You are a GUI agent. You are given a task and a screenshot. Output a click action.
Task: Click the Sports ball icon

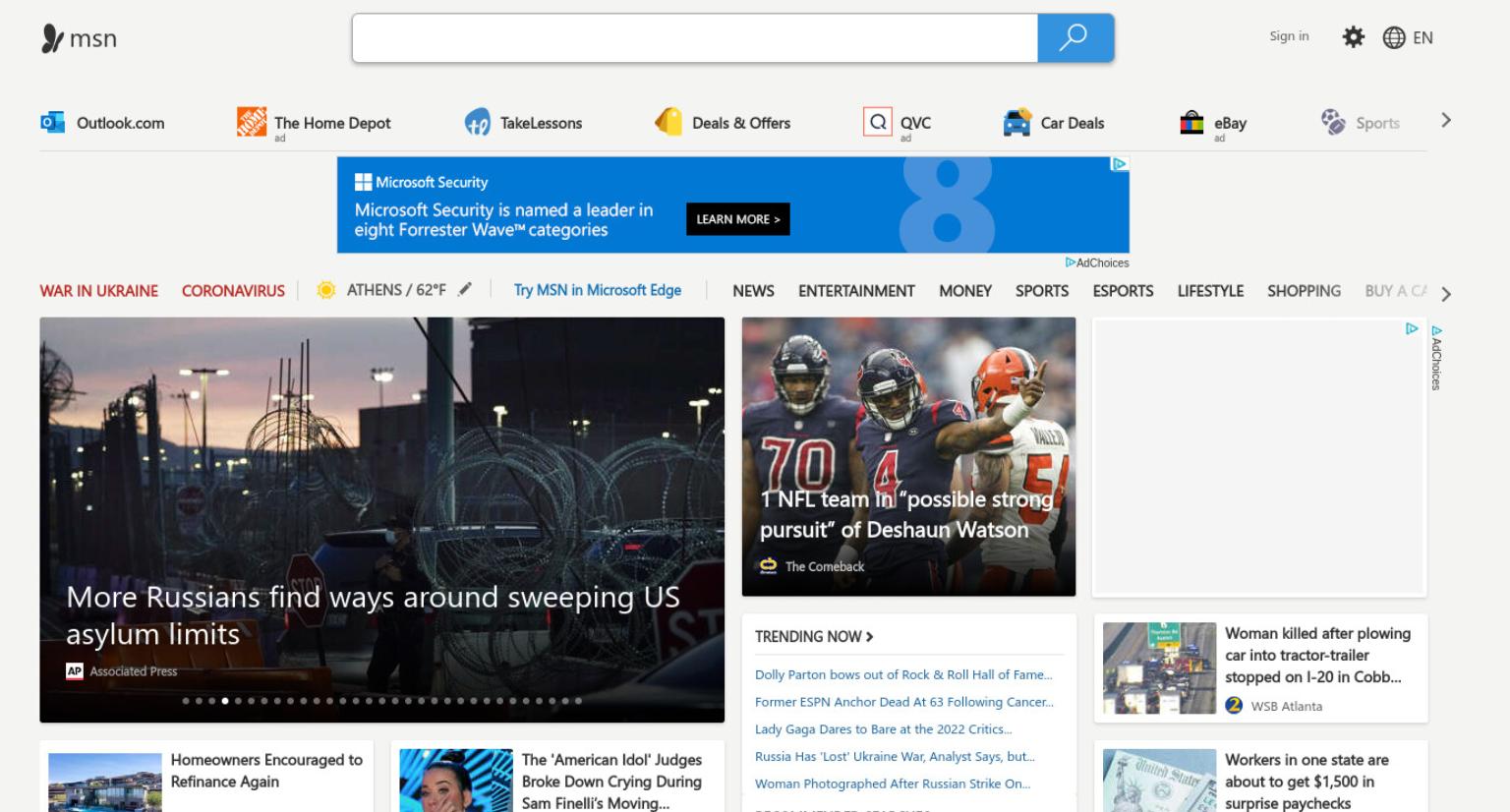point(1333,122)
